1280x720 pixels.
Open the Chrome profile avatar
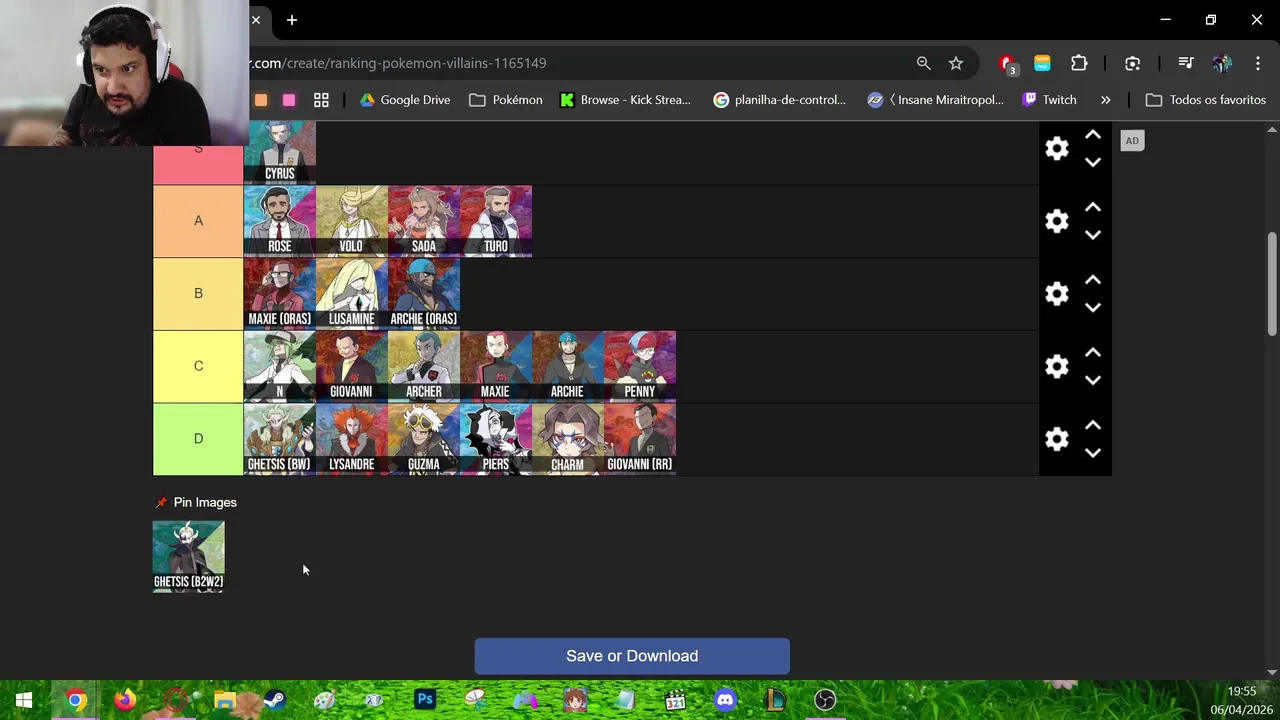1221,63
